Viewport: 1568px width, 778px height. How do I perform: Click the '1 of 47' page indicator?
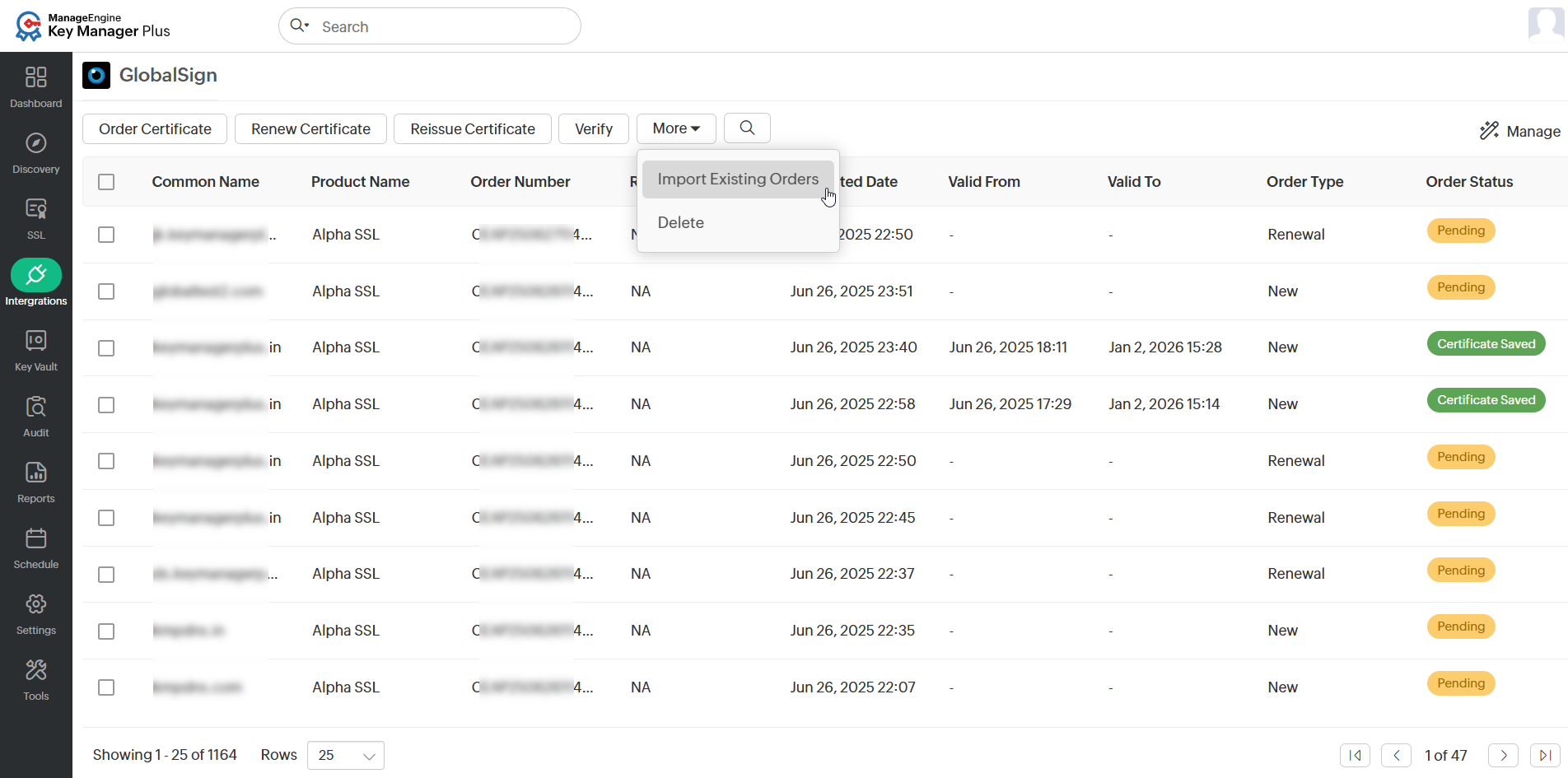(1446, 756)
